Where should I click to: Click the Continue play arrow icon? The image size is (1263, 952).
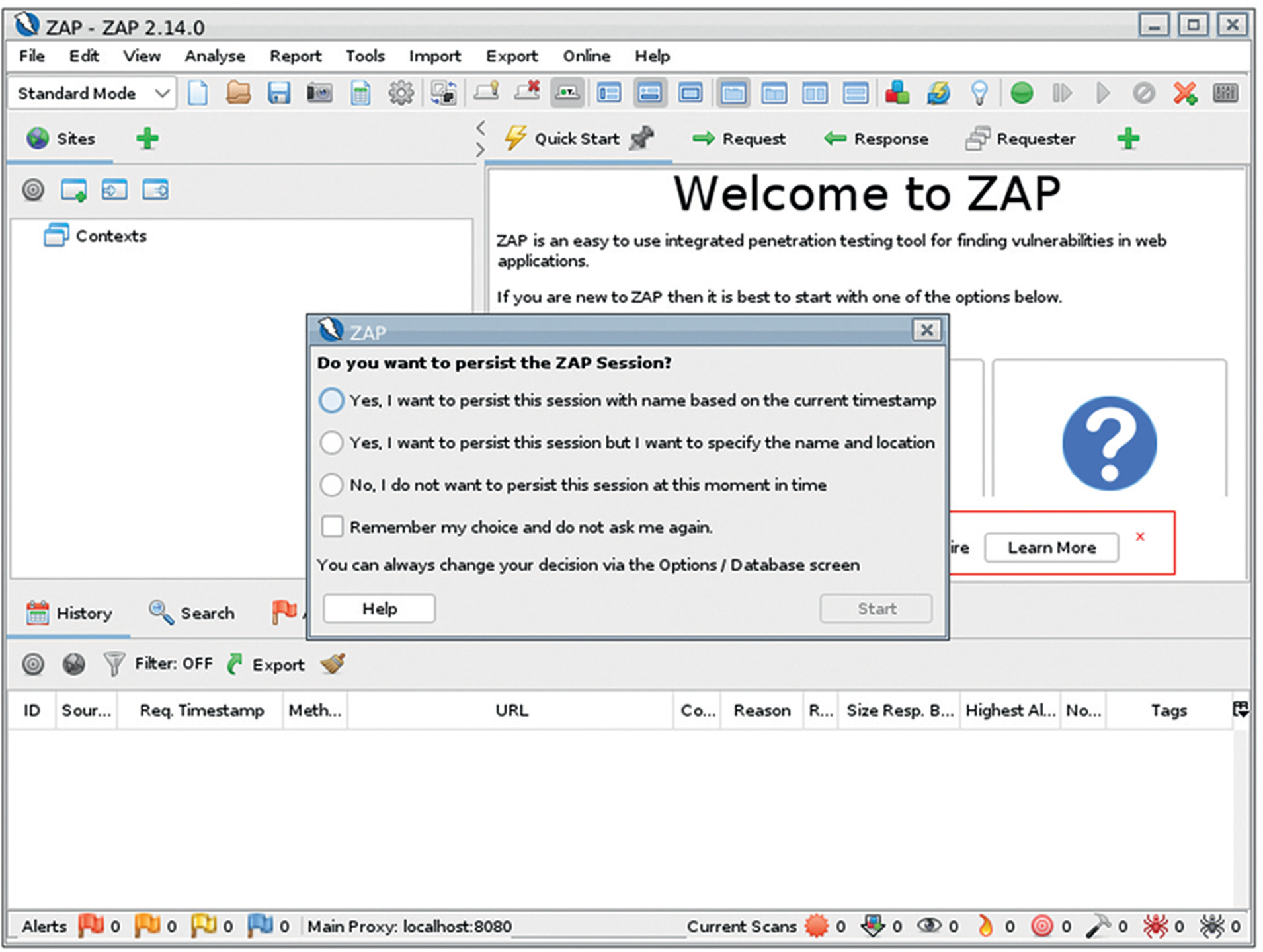pyautogui.click(x=1102, y=93)
